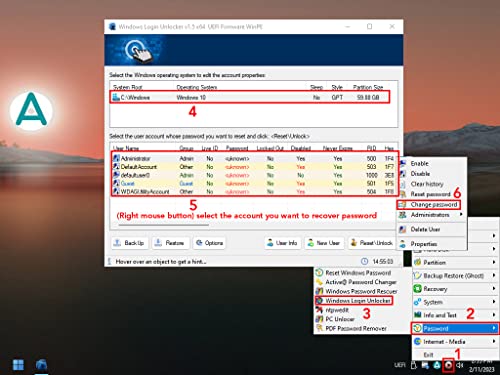
Task: Click the launcher tray icon with red circle
Action: coord(448,365)
